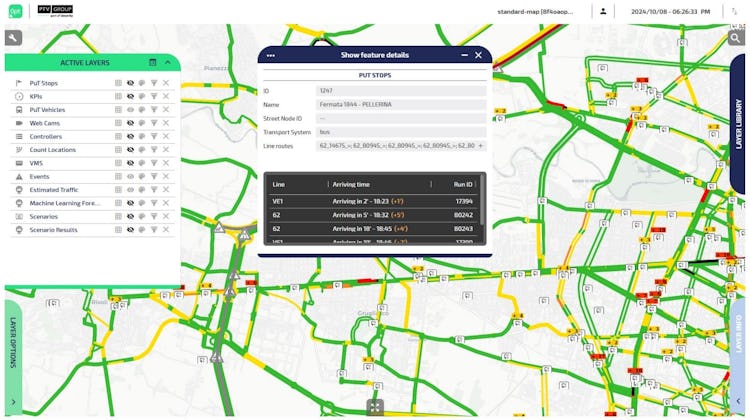The image size is (750, 420).
Task: Select arrival row with Run ID 80242
Action: pos(373,215)
